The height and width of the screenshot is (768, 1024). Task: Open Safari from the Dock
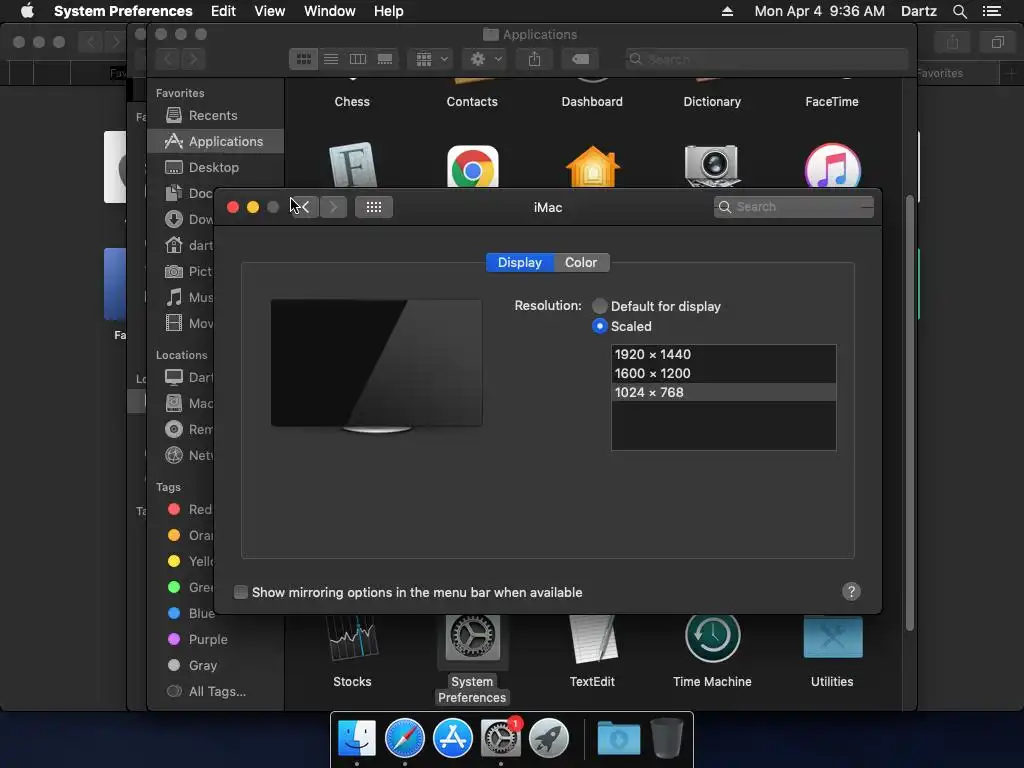tap(404, 738)
